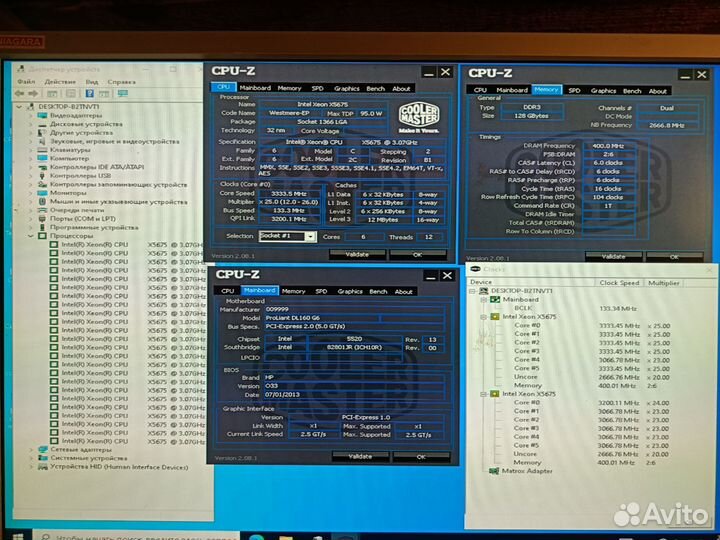Click the scan hardware monitor icon in toolbar
Viewport: 720px width, 540px height.
pos(122,94)
